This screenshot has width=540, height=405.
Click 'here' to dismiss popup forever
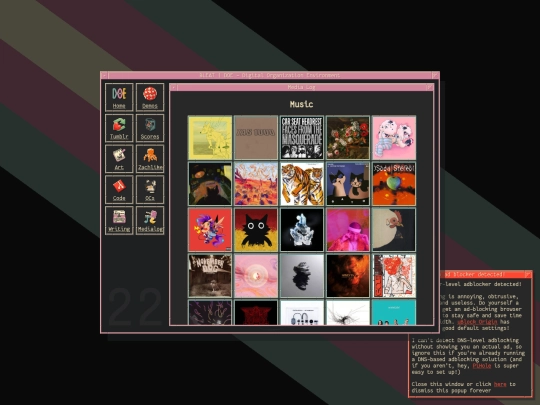500,384
